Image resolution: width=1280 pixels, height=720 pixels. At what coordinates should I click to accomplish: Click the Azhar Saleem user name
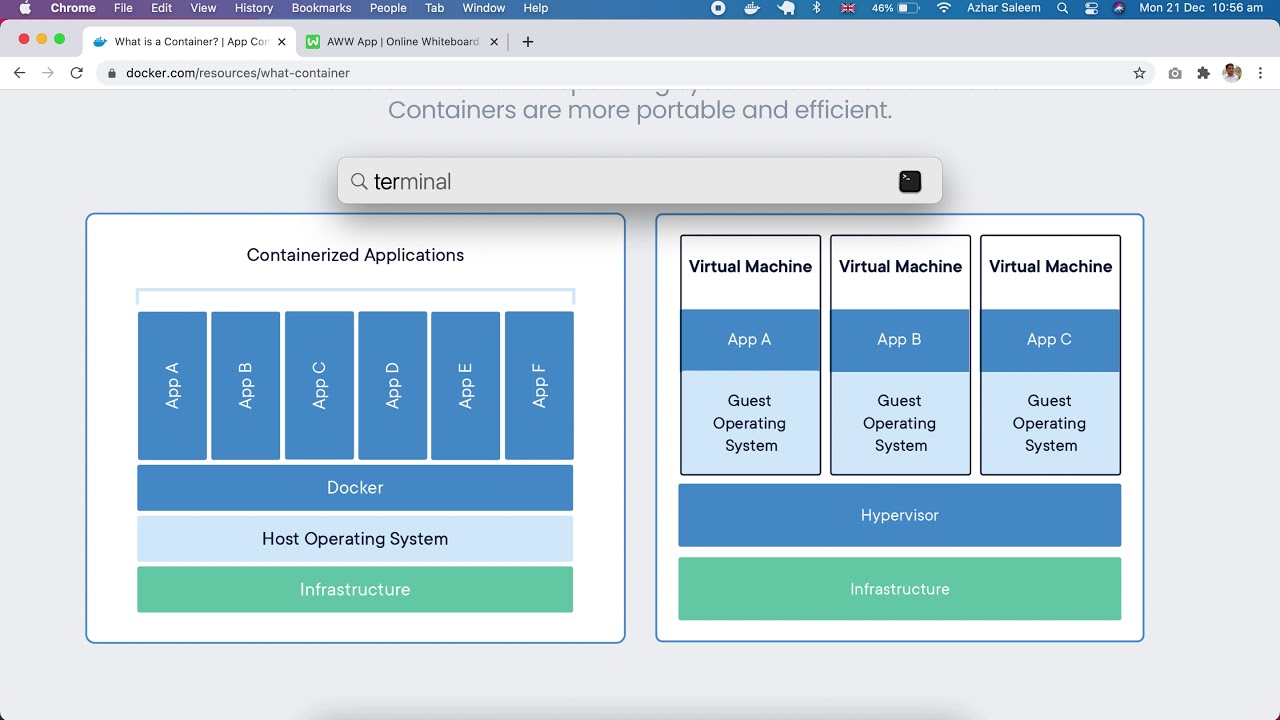1003,8
